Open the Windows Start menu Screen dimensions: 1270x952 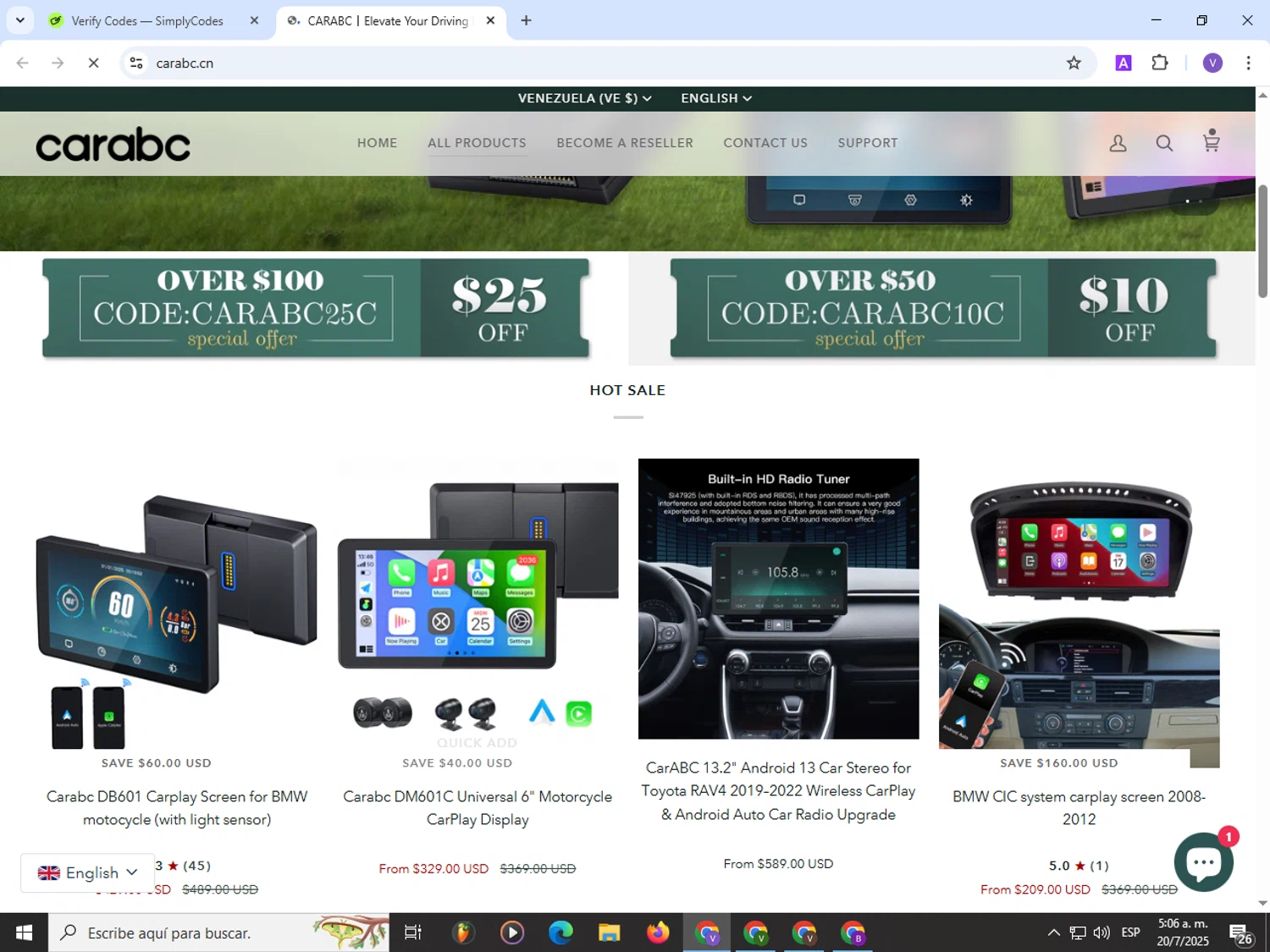pos(24,933)
